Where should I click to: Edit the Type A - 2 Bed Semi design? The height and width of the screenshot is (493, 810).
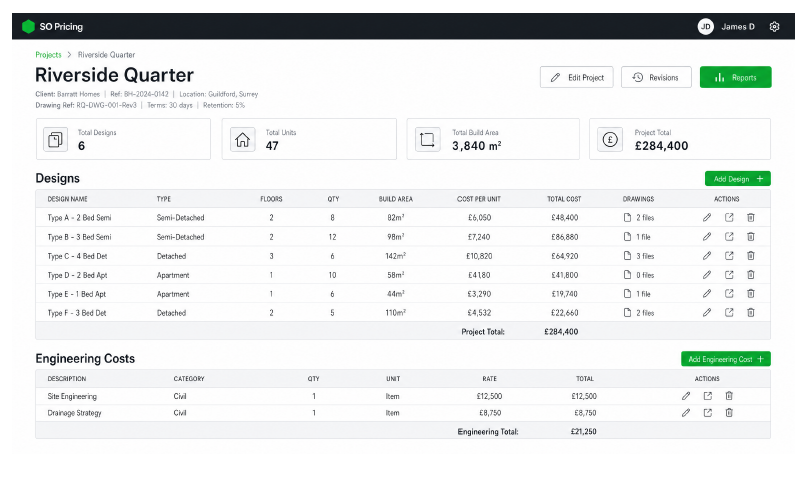707,218
